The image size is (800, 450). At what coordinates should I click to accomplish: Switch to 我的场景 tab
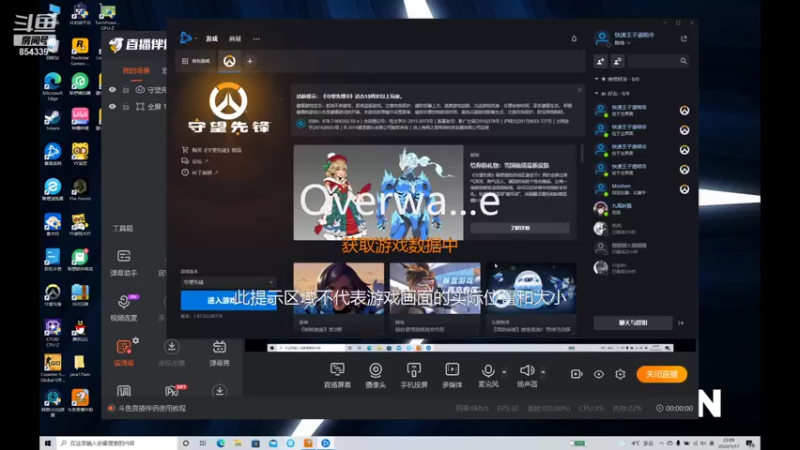tap(136, 70)
